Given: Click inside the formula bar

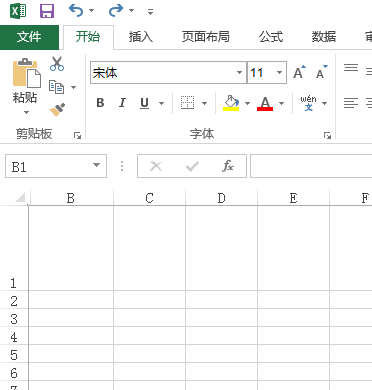Looking at the screenshot, I should [x=311, y=166].
